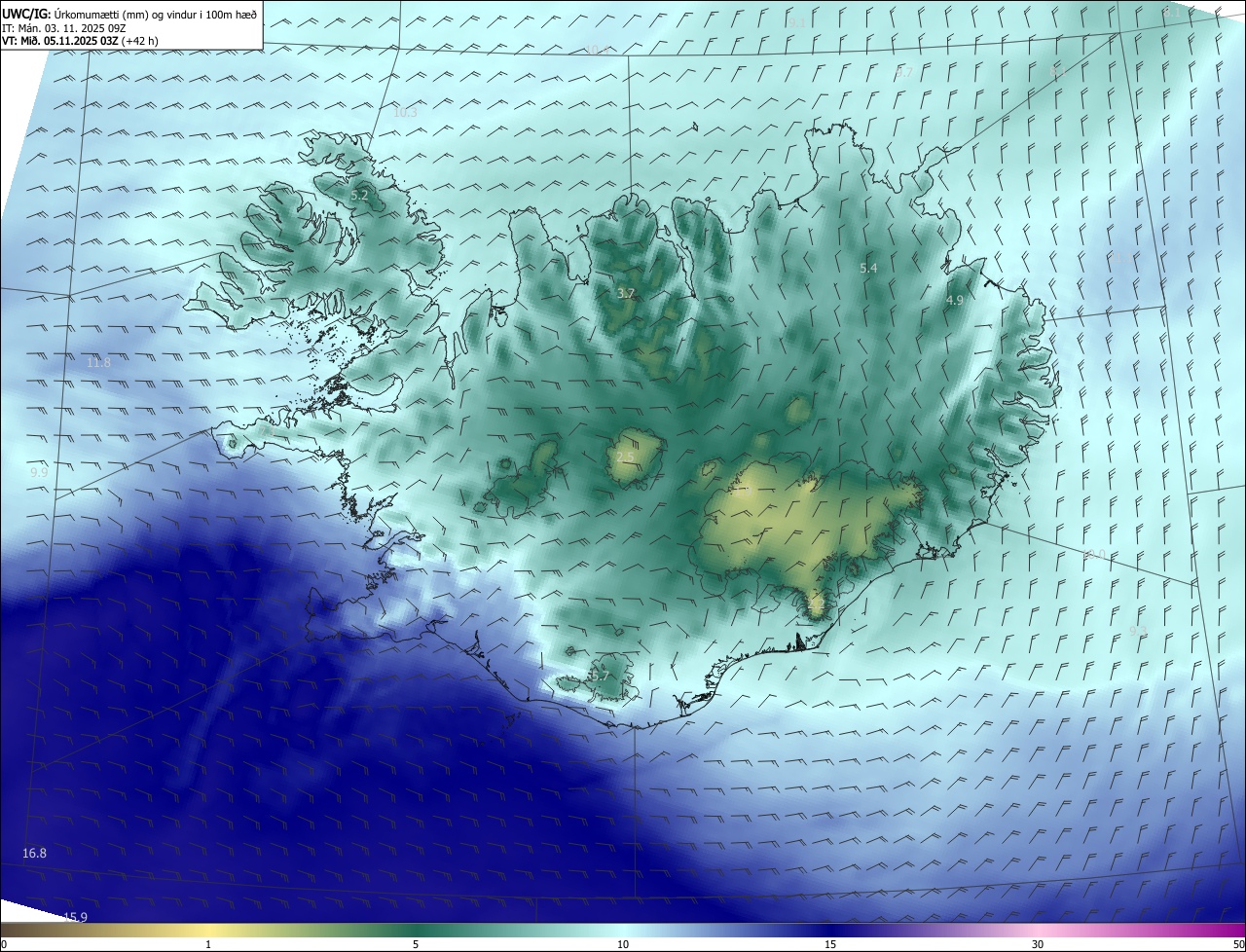Click the 5.2 value label in the Westfjords

(x=359, y=196)
